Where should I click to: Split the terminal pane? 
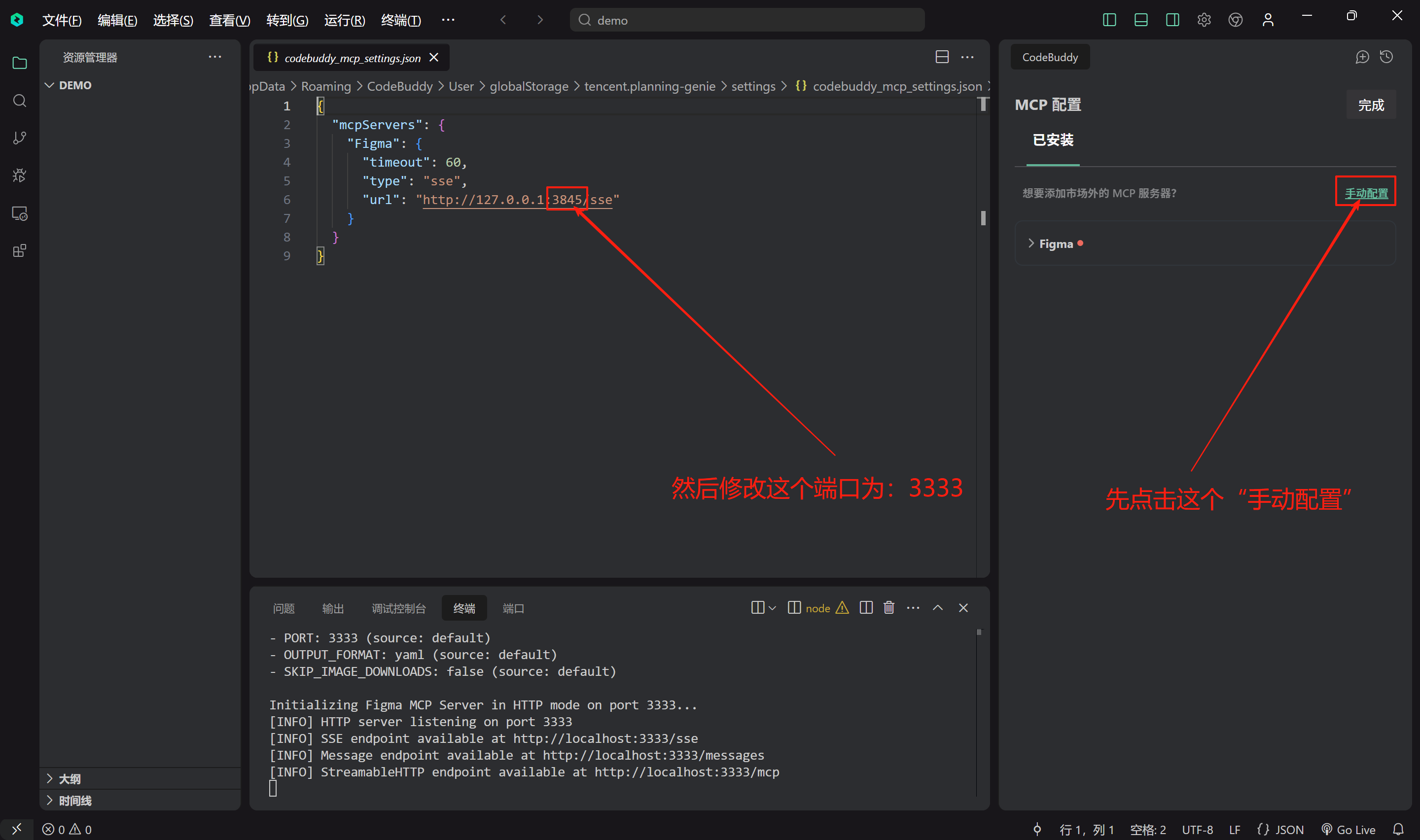coord(866,607)
